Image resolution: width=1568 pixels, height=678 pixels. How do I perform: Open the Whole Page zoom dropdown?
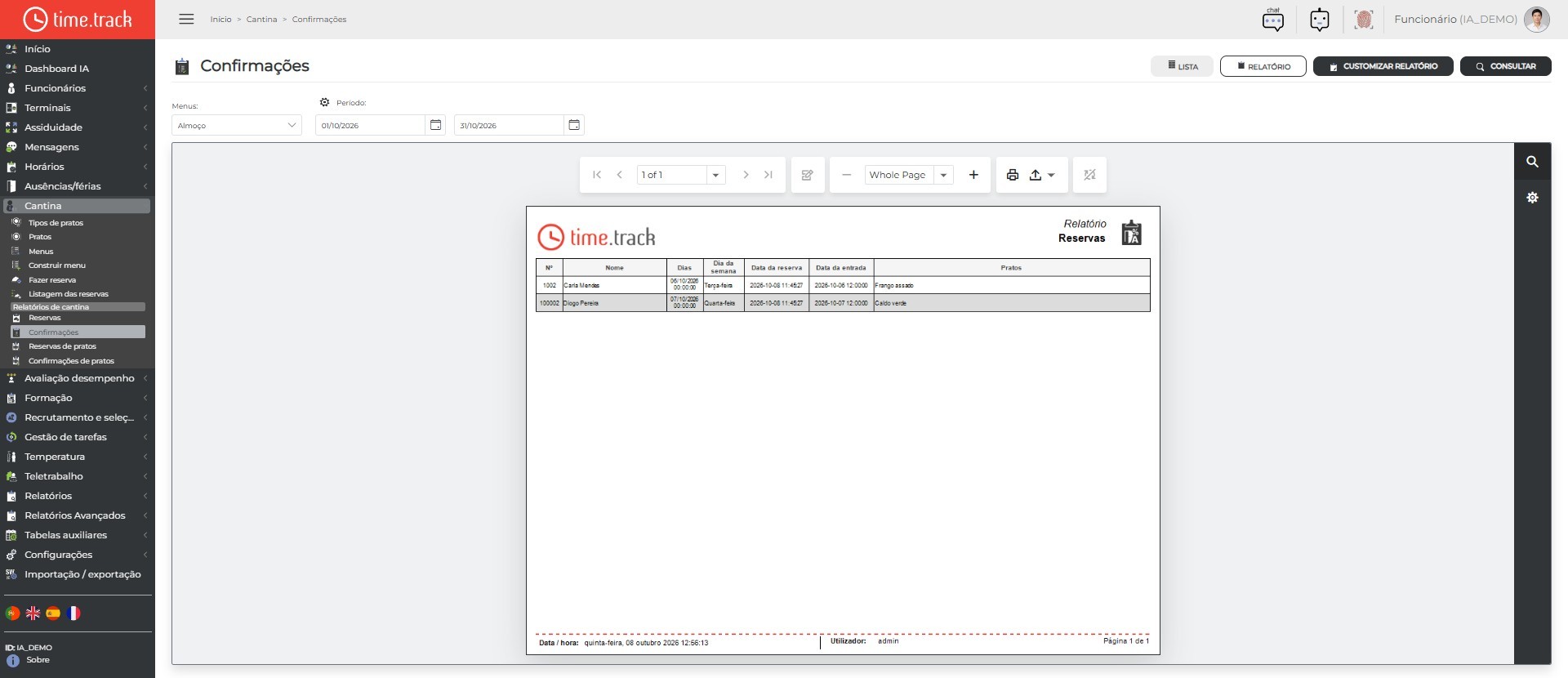coord(943,175)
